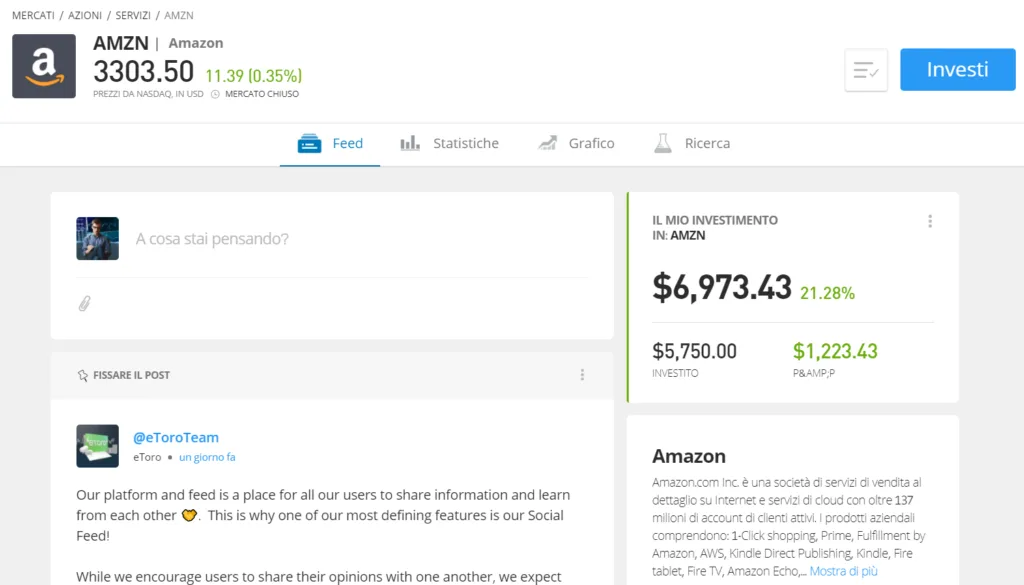Click the Statistiche bar chart icon

(x=410, y=143)
